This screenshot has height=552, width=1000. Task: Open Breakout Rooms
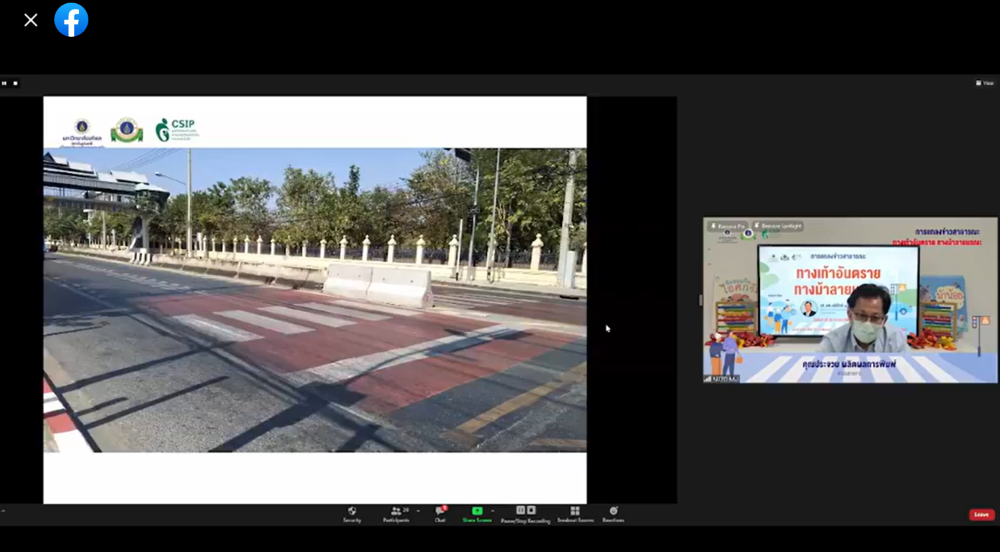(575, 513)
